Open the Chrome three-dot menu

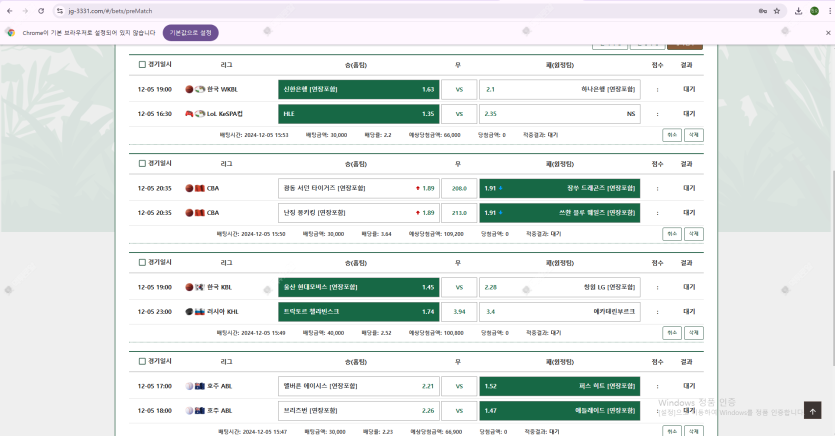click(826, 11)
